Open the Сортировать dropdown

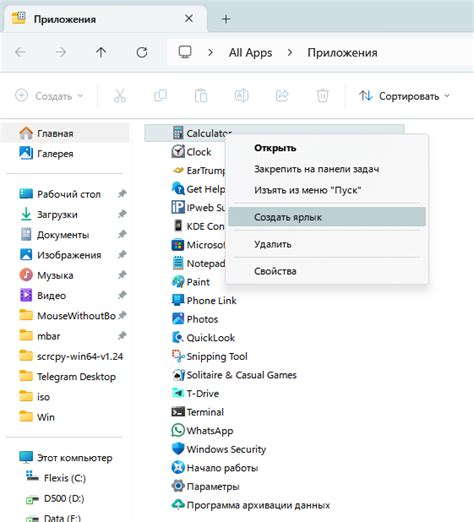pos(404,96)
